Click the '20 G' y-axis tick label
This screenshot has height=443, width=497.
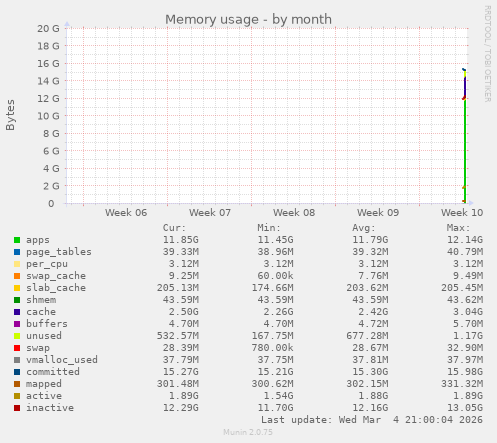pyautogui.click(x=48, y=29)
